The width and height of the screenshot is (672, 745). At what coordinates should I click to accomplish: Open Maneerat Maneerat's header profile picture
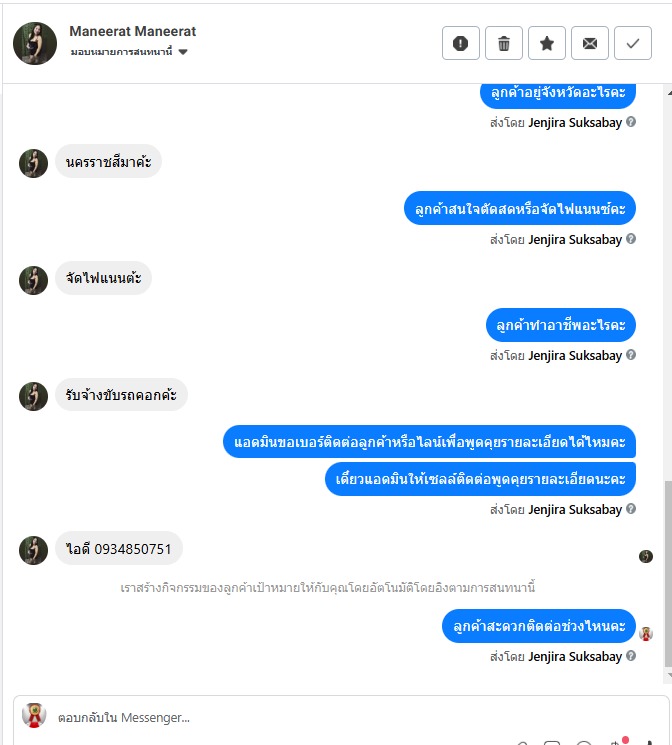click(x=35, y=43)
